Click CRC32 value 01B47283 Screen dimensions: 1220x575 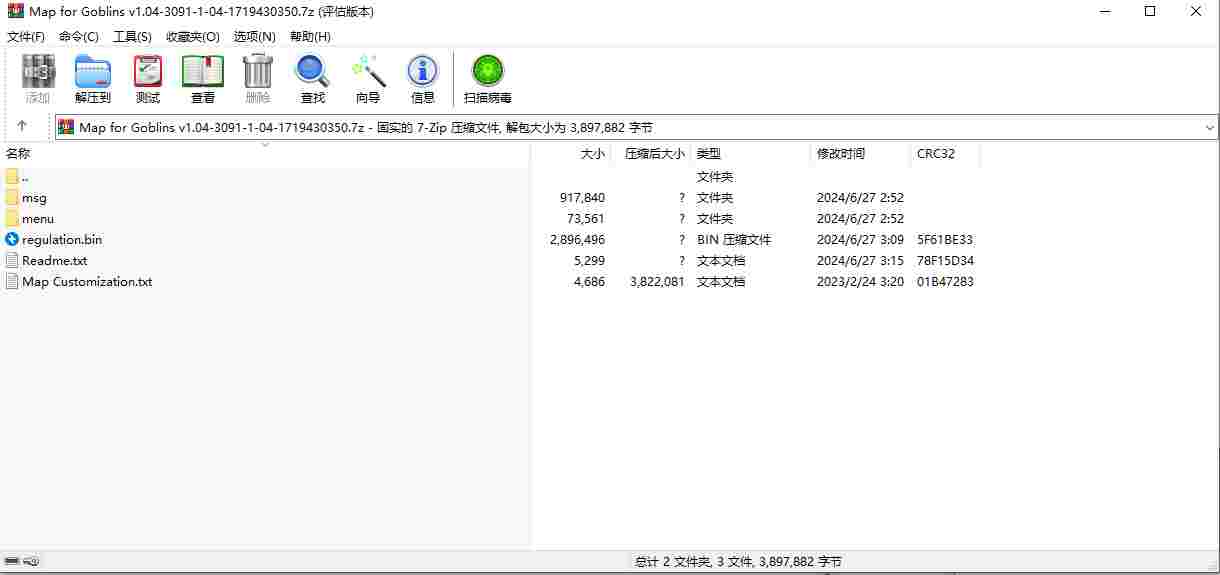click(x=945, y=282)
